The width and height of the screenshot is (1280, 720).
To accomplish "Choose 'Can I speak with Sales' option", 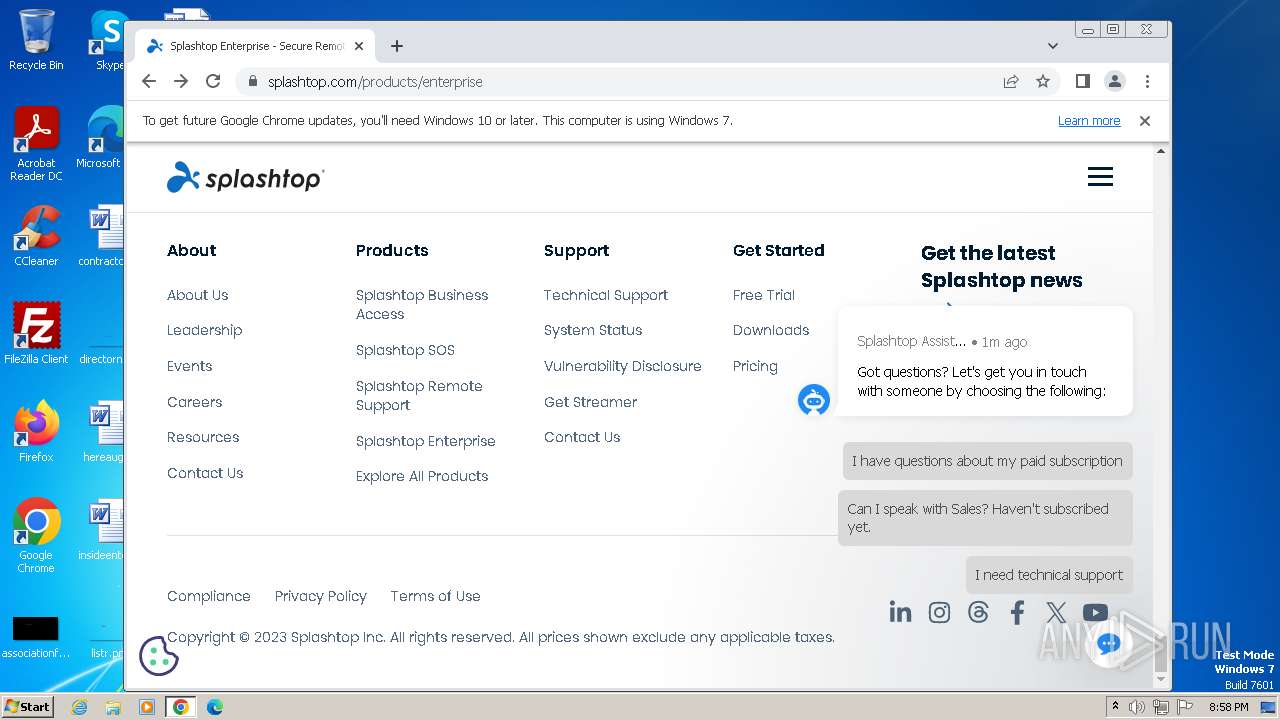I will click(985, 518).
